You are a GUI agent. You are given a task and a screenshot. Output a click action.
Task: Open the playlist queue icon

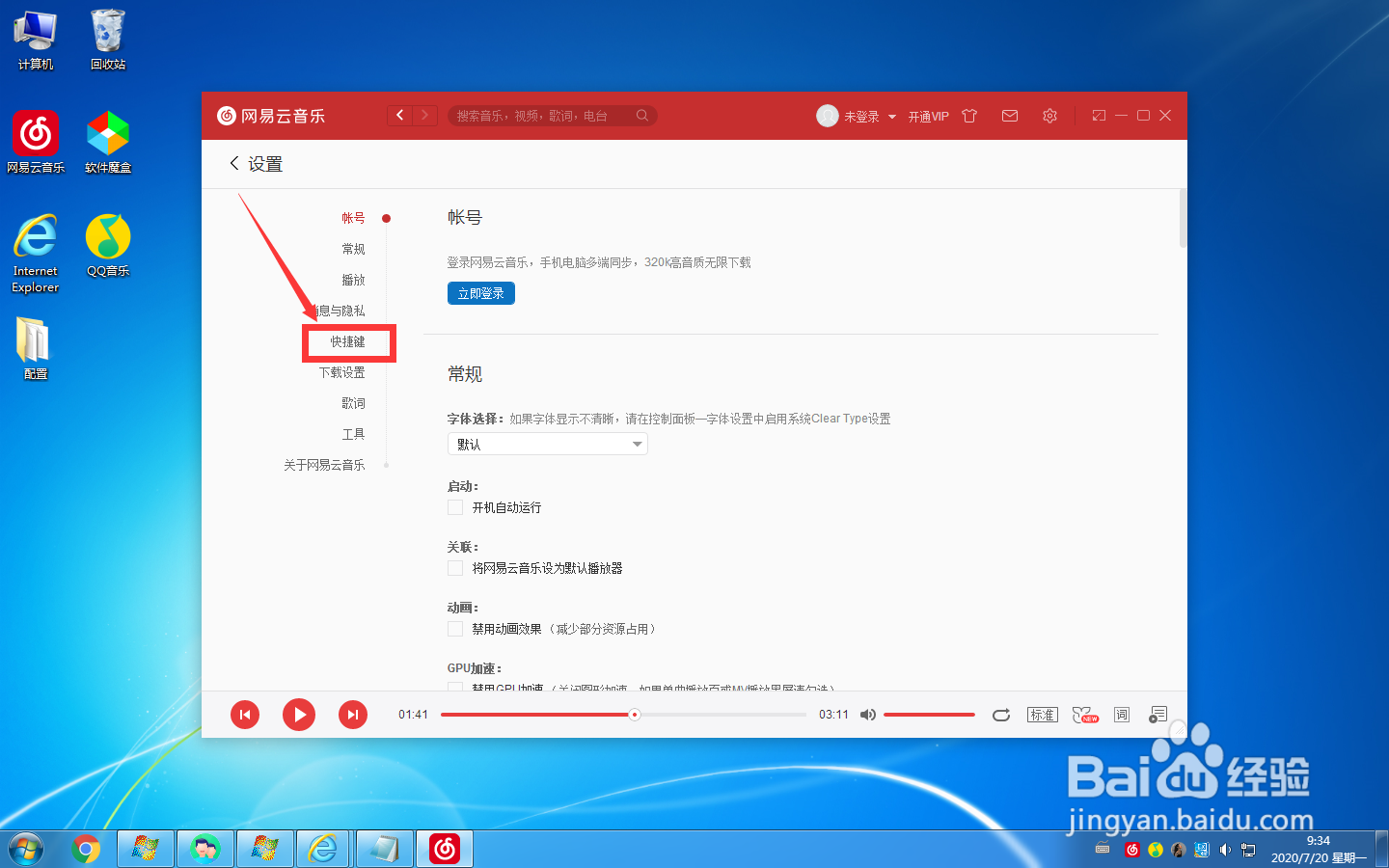1158,715
